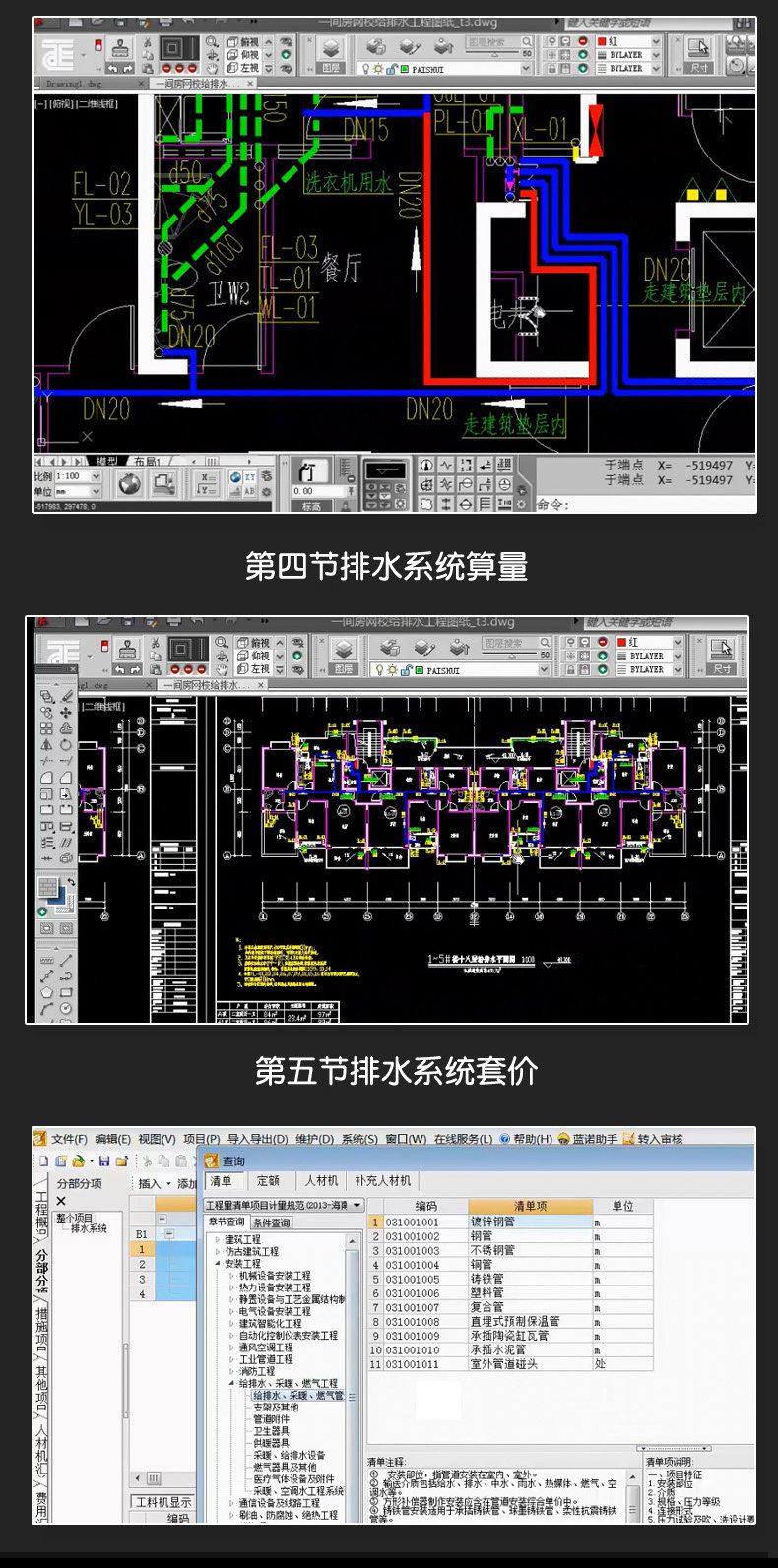
Task: Open the 系统(S) menu
Action: pyautogui.click(x=359, y=1139)
